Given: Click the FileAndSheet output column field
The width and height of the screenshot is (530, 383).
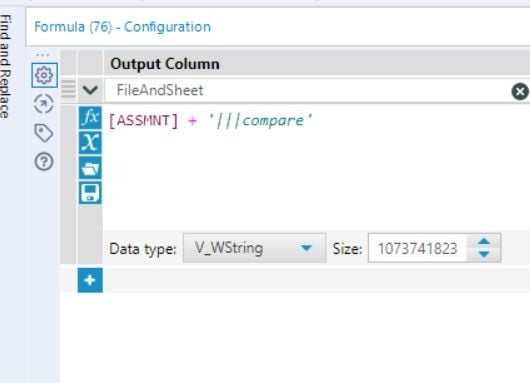Looking at the screenshot, I should click(307, 90).
